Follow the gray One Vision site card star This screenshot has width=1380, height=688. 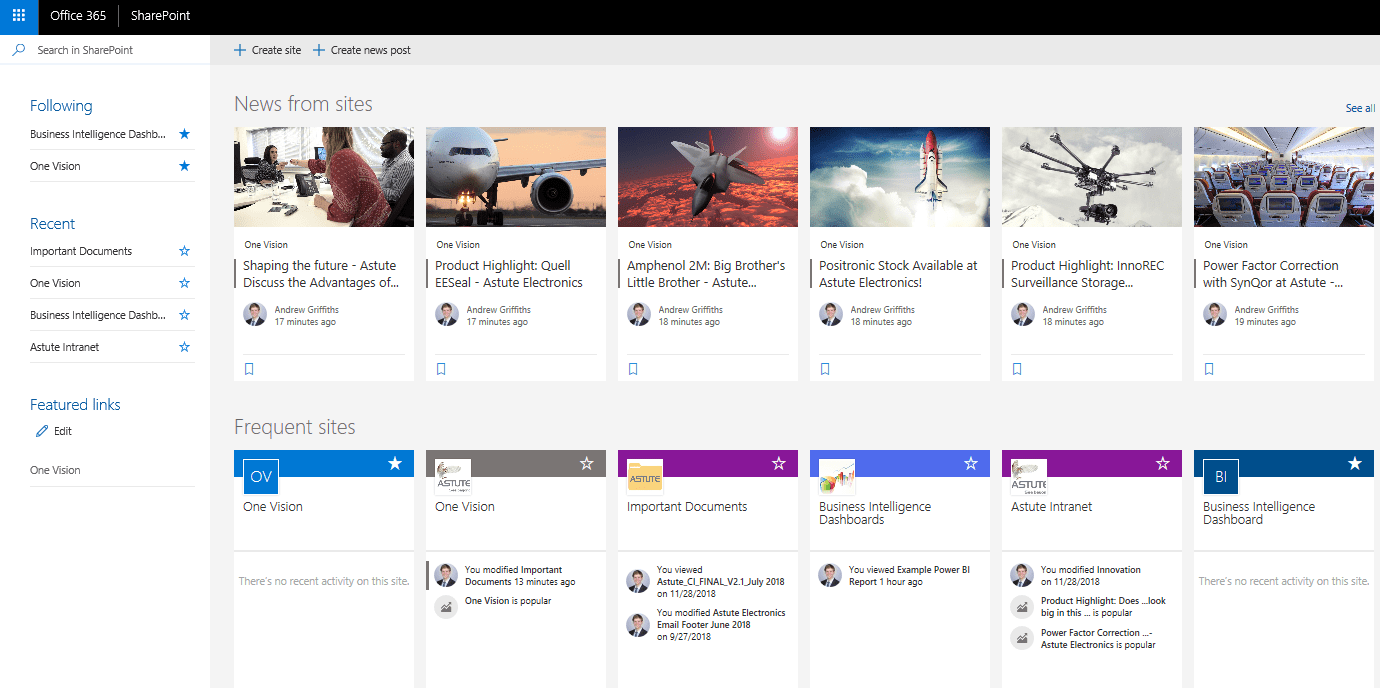pyautogui.click(x=587, y=463)
